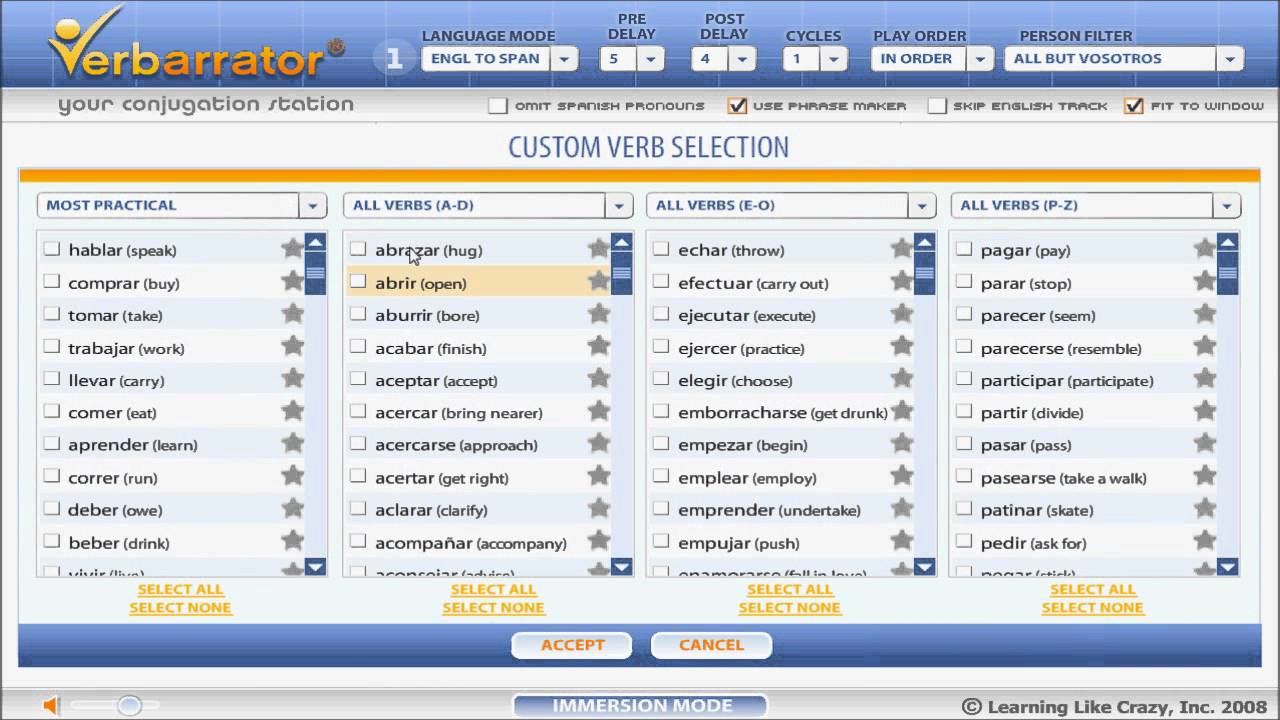This screenshot has height=720, width=1280.
Task: Expand the Person Filter dropdown
Action: [1230, 58]
